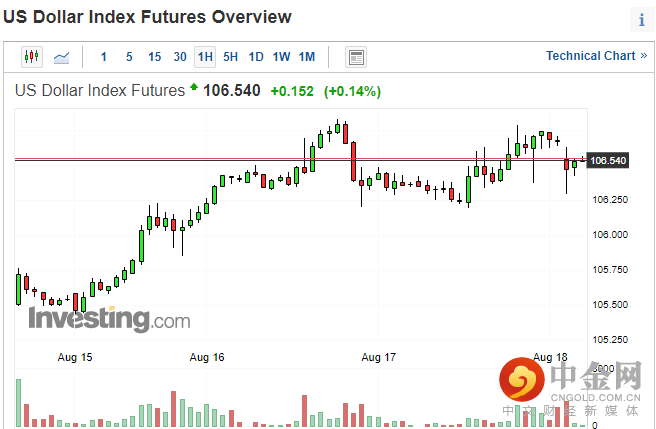Screen dimensions: 656x429
Task: Select the 1M monthly interval
Action: coord(307,57)
